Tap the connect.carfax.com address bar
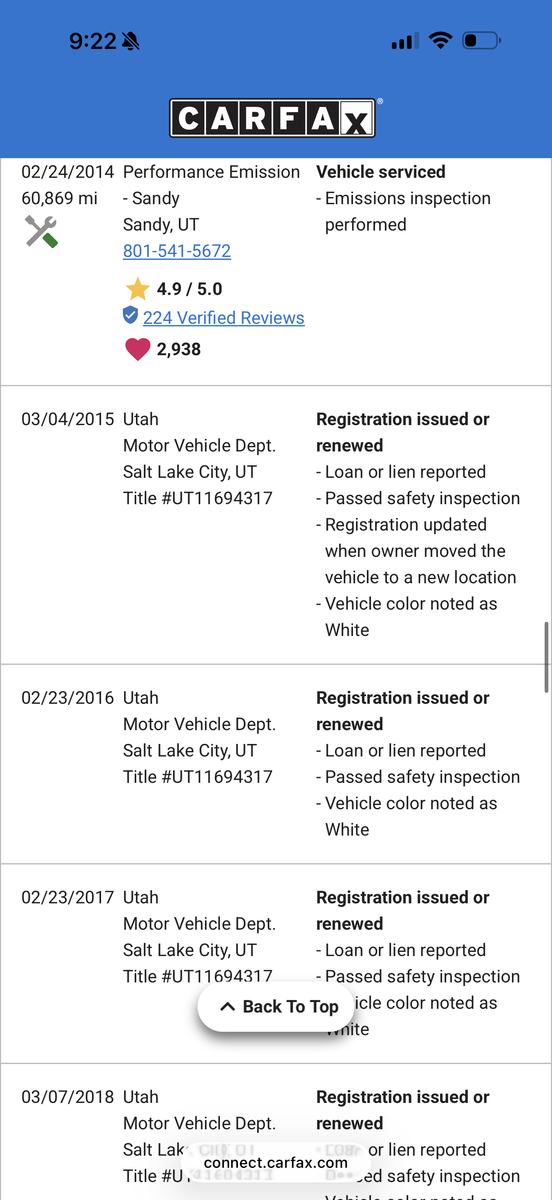The height and width of the screenshot is (1200, 552). click(276, 1162)
